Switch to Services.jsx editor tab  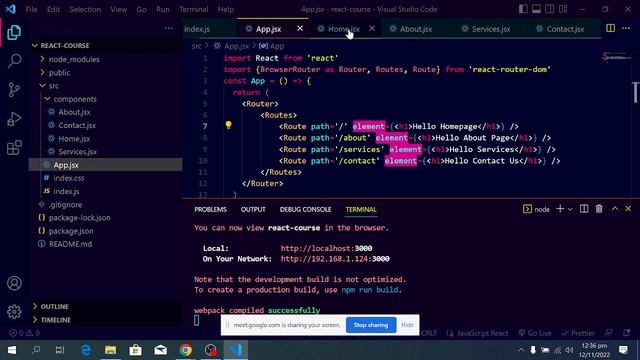click(x=491, y=29)
